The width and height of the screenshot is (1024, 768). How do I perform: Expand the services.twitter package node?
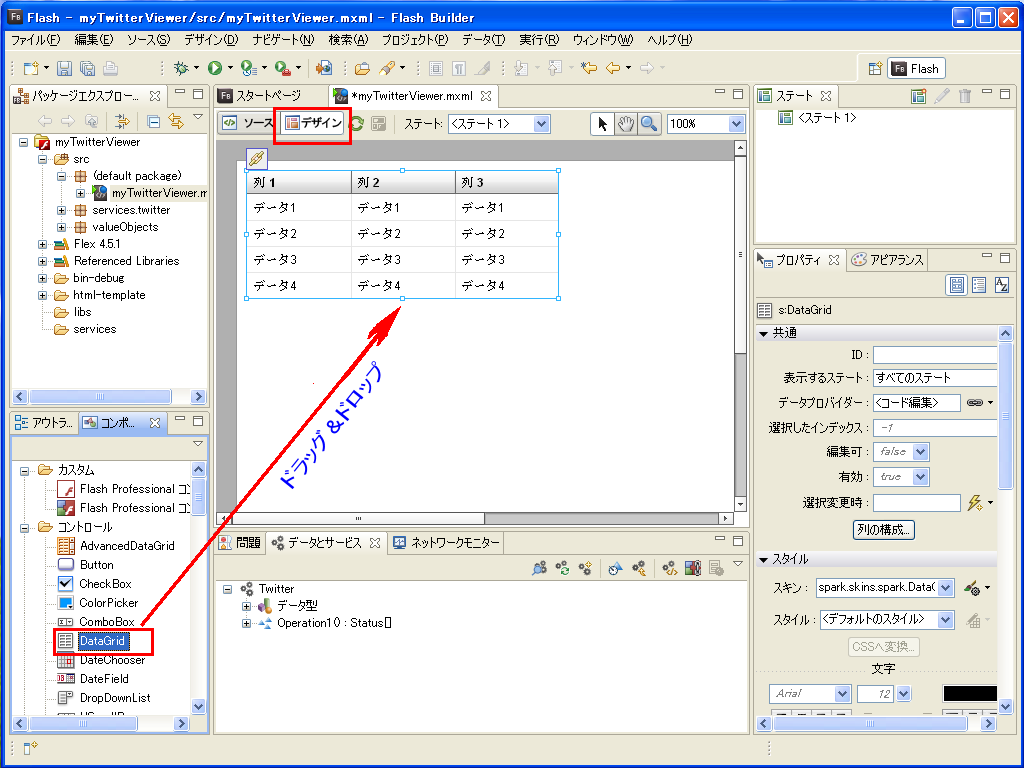61,210
